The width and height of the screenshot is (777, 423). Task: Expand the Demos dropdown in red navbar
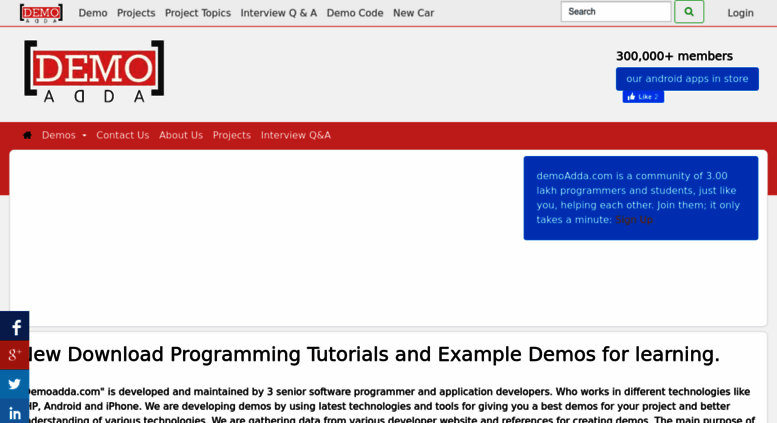pos(64,135)
